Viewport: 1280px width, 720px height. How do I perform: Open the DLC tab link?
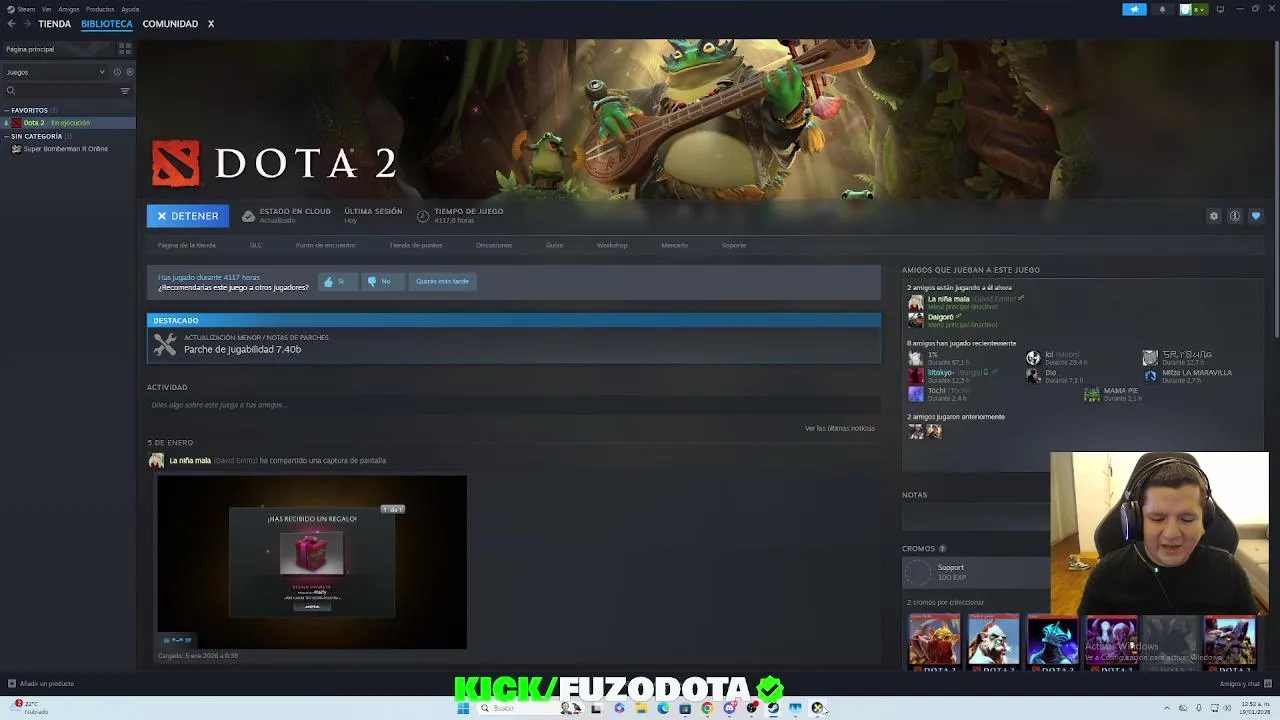tap(256, 245)
